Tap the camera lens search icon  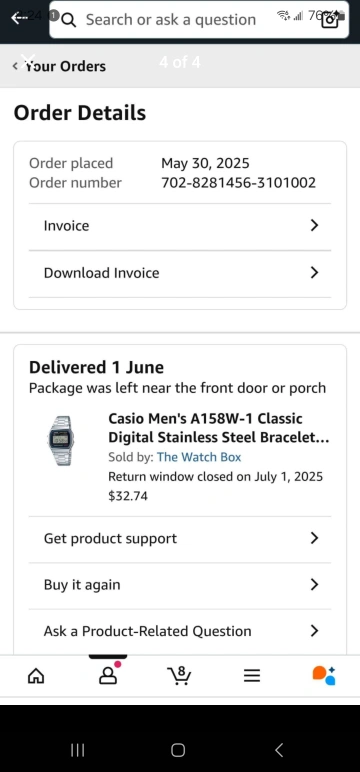coord(330,20)
